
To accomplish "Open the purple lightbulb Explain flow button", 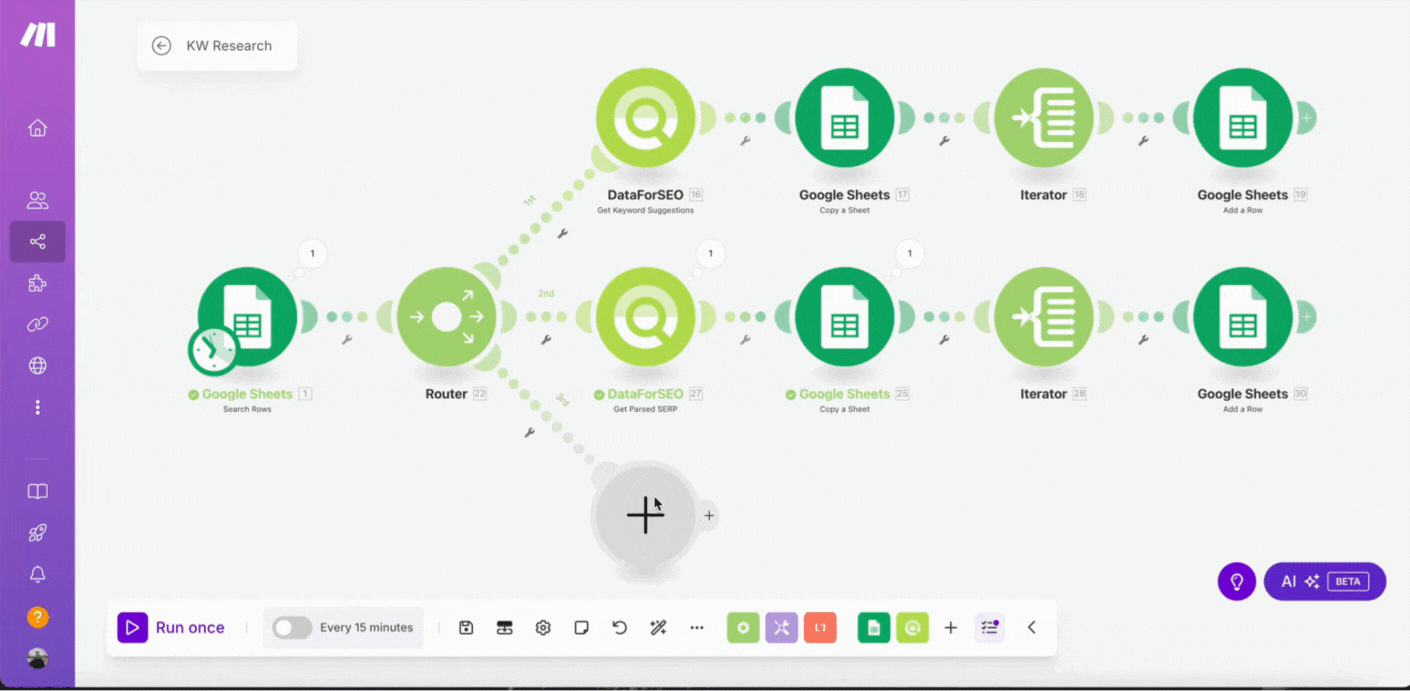I will pyautogui.click(x=1236, y=581).
